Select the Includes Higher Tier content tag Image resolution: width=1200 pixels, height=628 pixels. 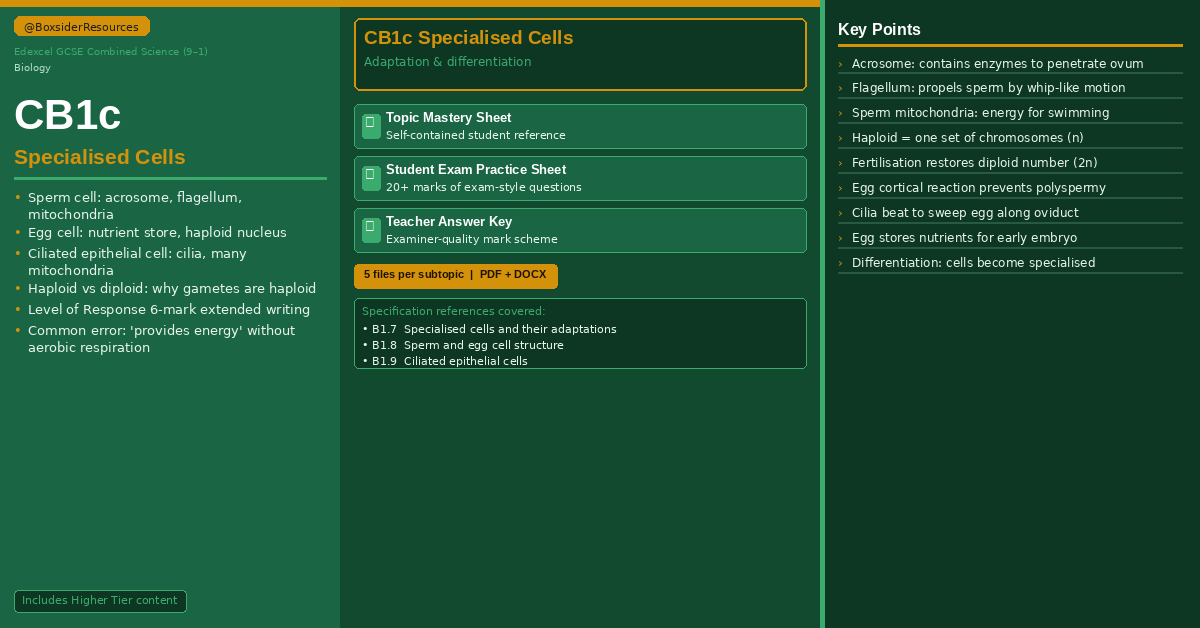click(100, 601)
